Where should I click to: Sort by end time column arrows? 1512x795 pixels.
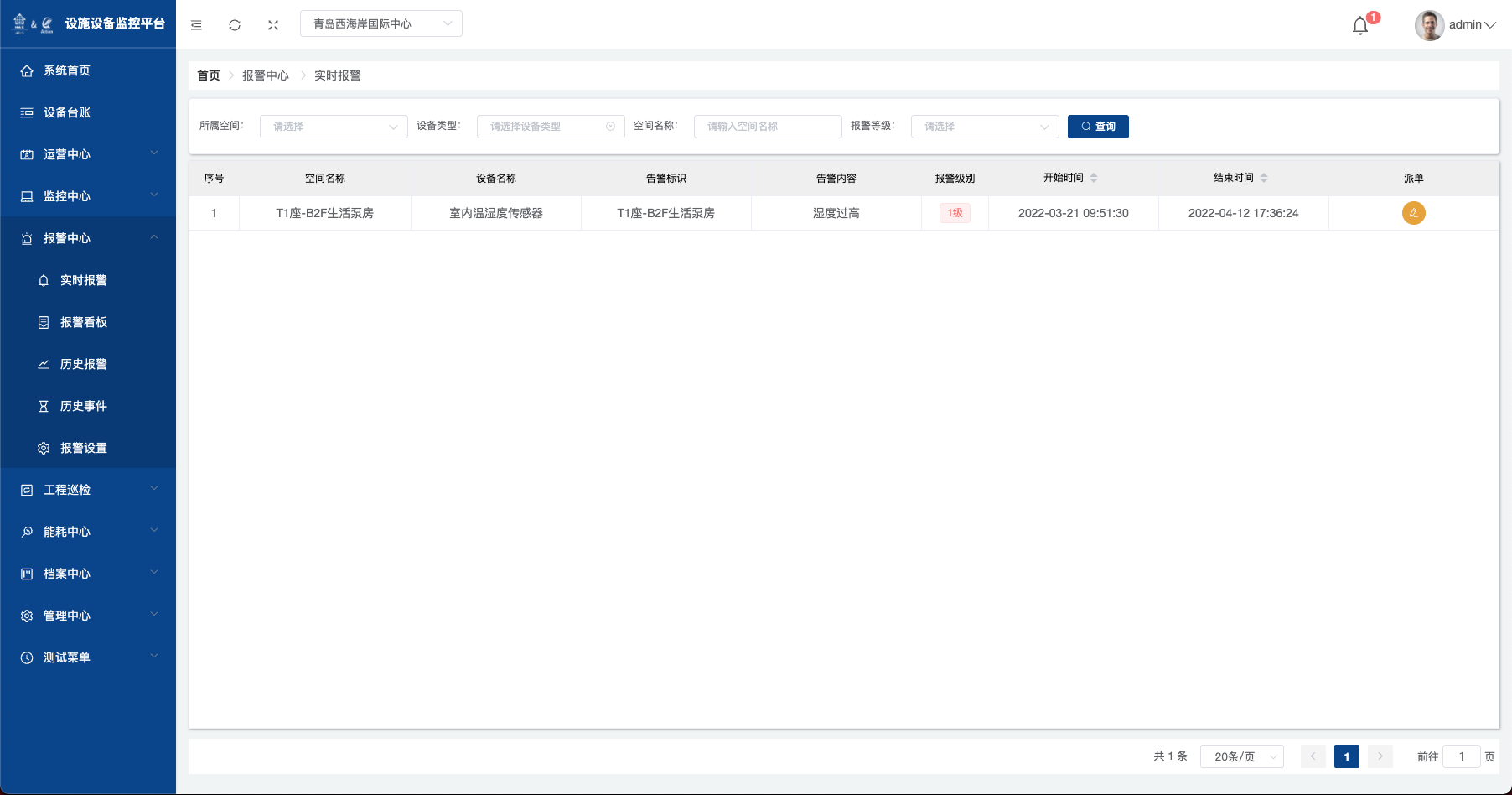tap(1264, 178)
